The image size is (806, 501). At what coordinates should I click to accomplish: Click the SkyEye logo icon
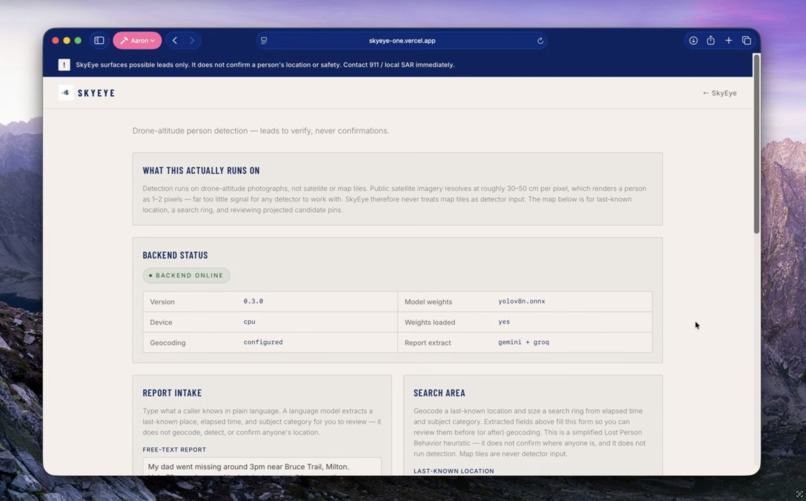click(x=65, y=92)
